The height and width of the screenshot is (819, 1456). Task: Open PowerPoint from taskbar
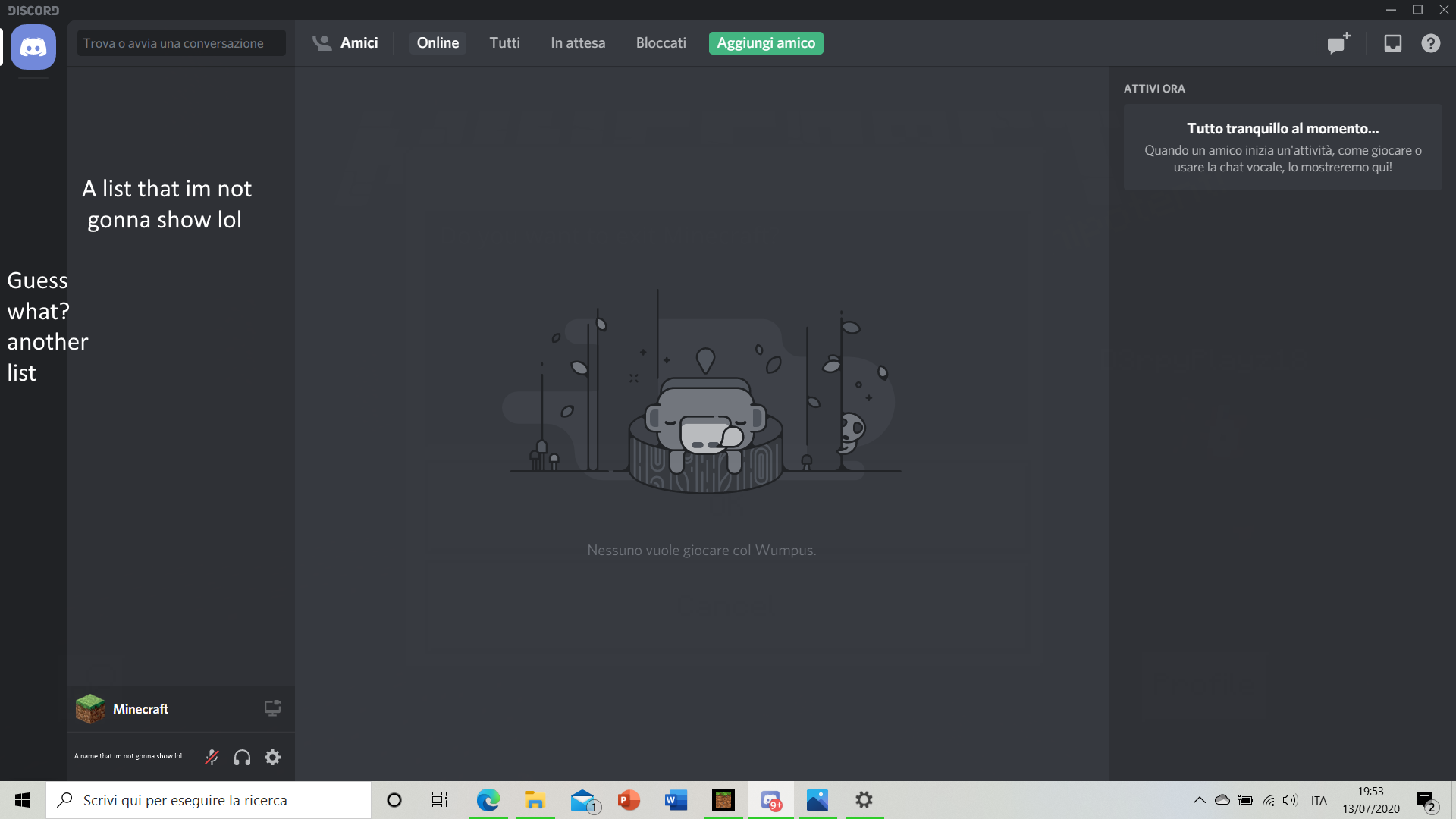tap(629, 800)
